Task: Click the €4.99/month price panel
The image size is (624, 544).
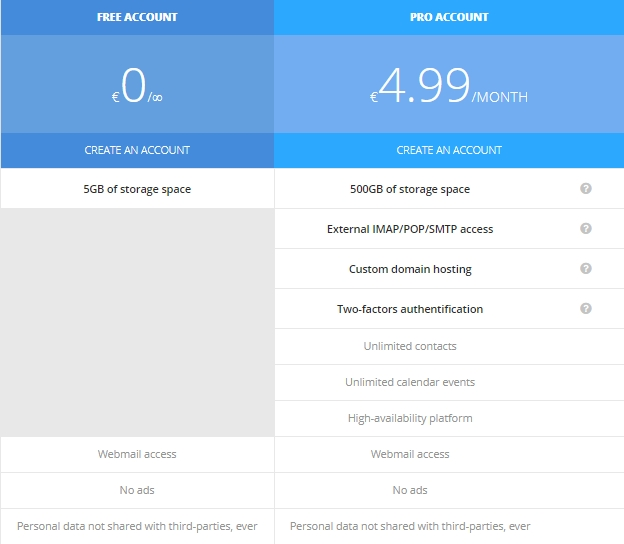Action: [x=449, y=84]
